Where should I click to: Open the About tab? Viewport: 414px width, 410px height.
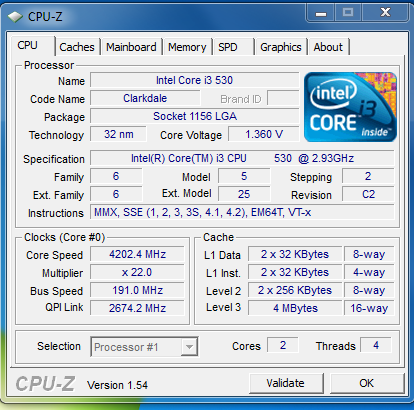pyautogui.click(x=328, y=47)
